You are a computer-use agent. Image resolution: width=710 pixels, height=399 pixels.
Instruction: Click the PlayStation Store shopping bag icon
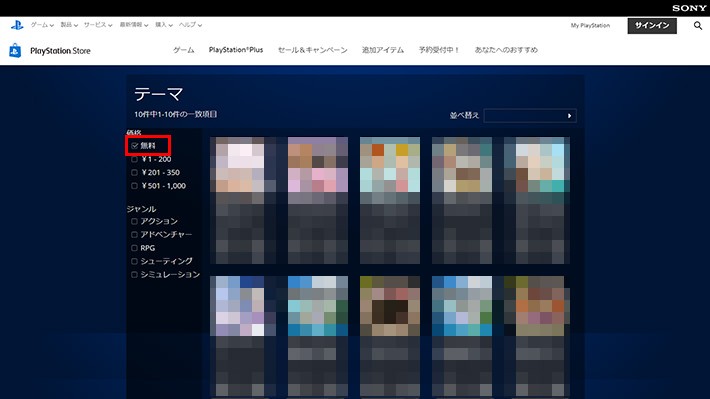coord(15,50)
